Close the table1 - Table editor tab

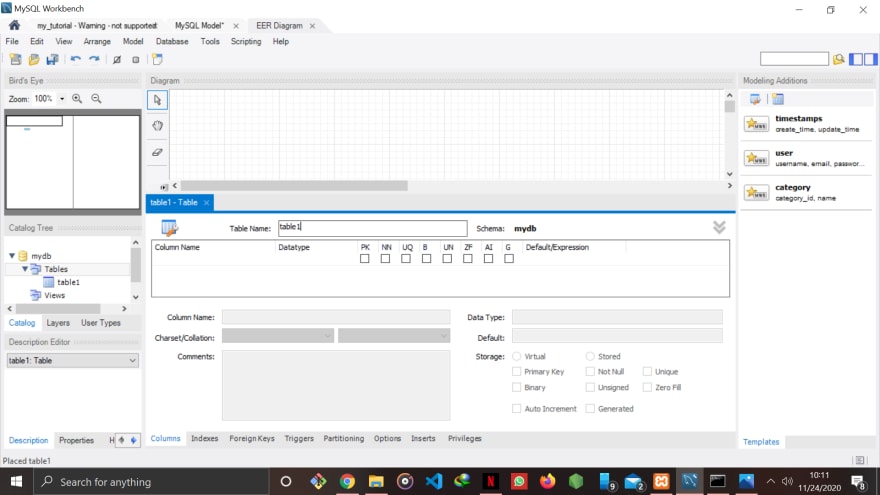point(207,203)
